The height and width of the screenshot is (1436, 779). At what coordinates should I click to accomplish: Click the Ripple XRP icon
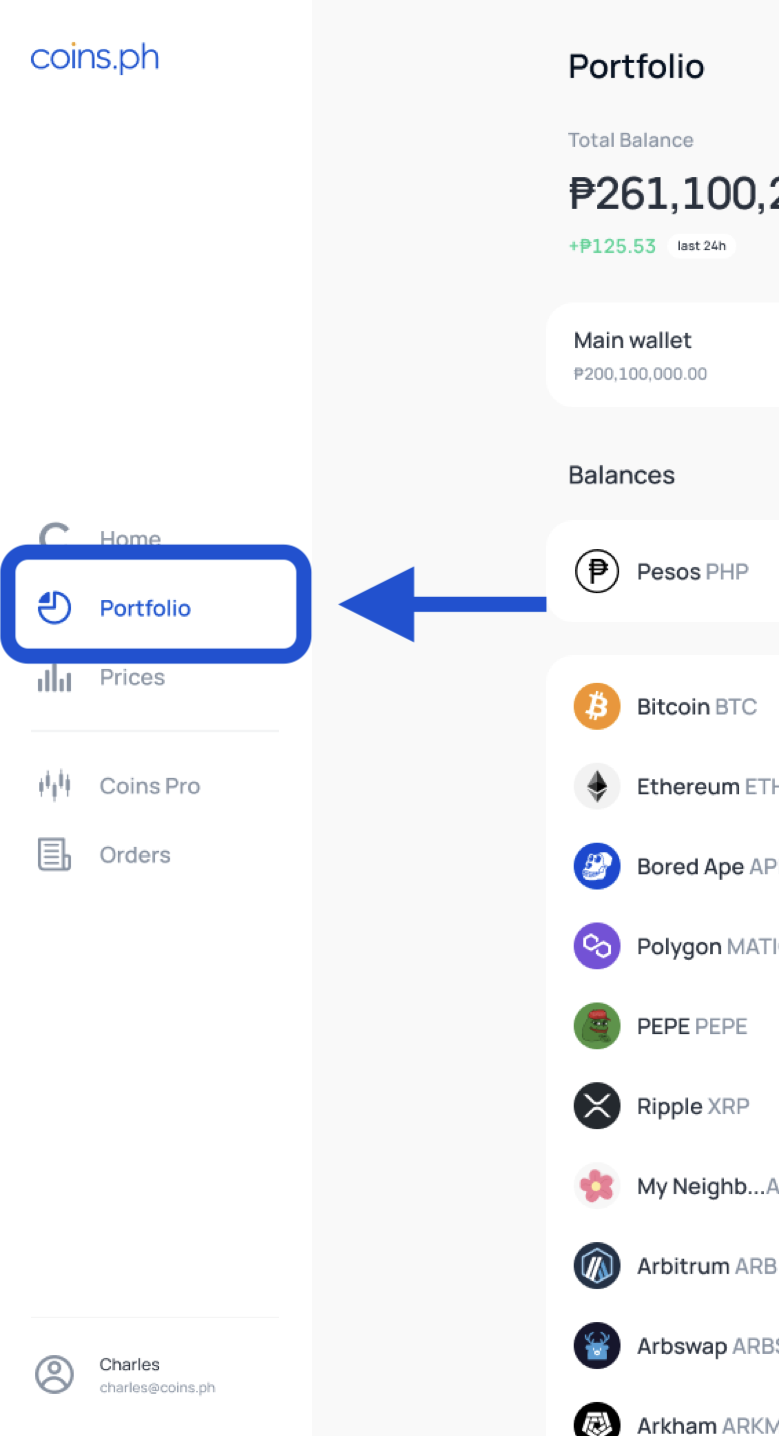[597, 1106]
